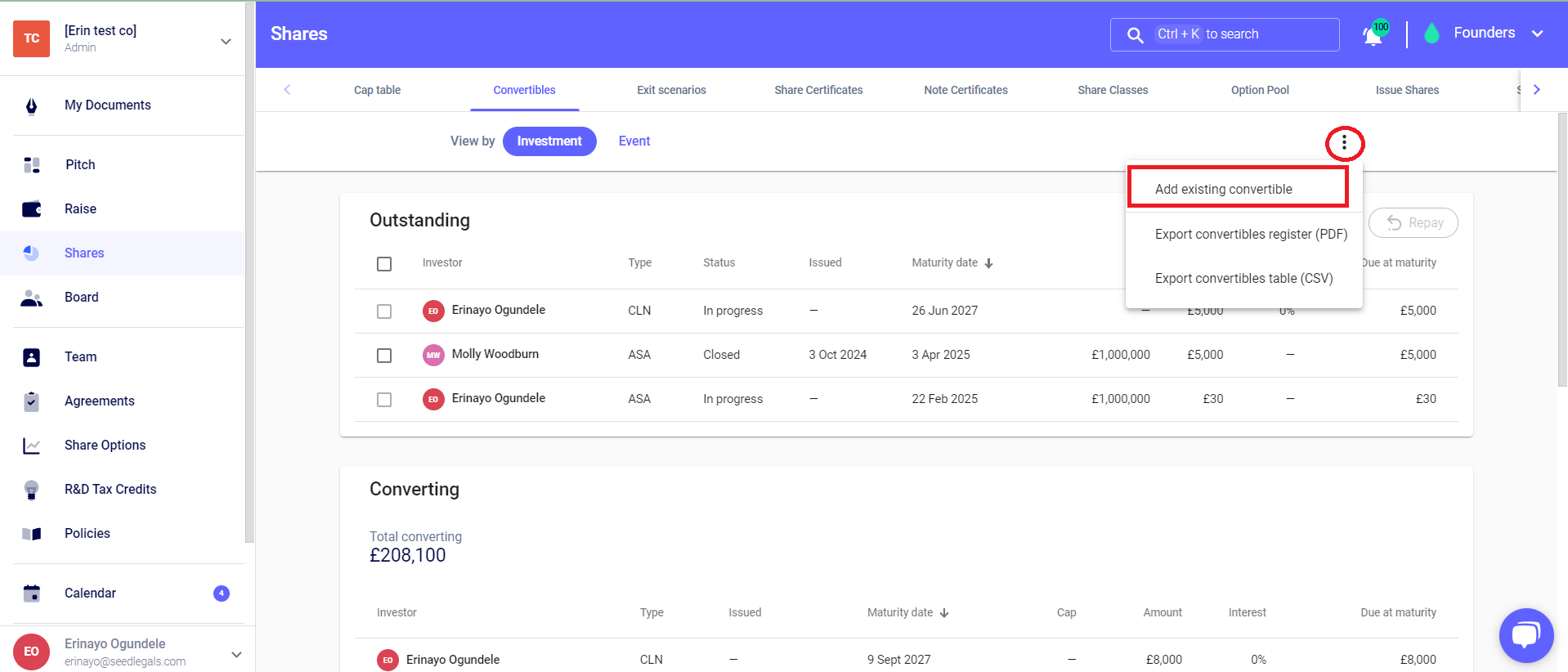Switch to the Exit scenarios tab
This screenshot has height=672, width=1568.
coord(671,90)
